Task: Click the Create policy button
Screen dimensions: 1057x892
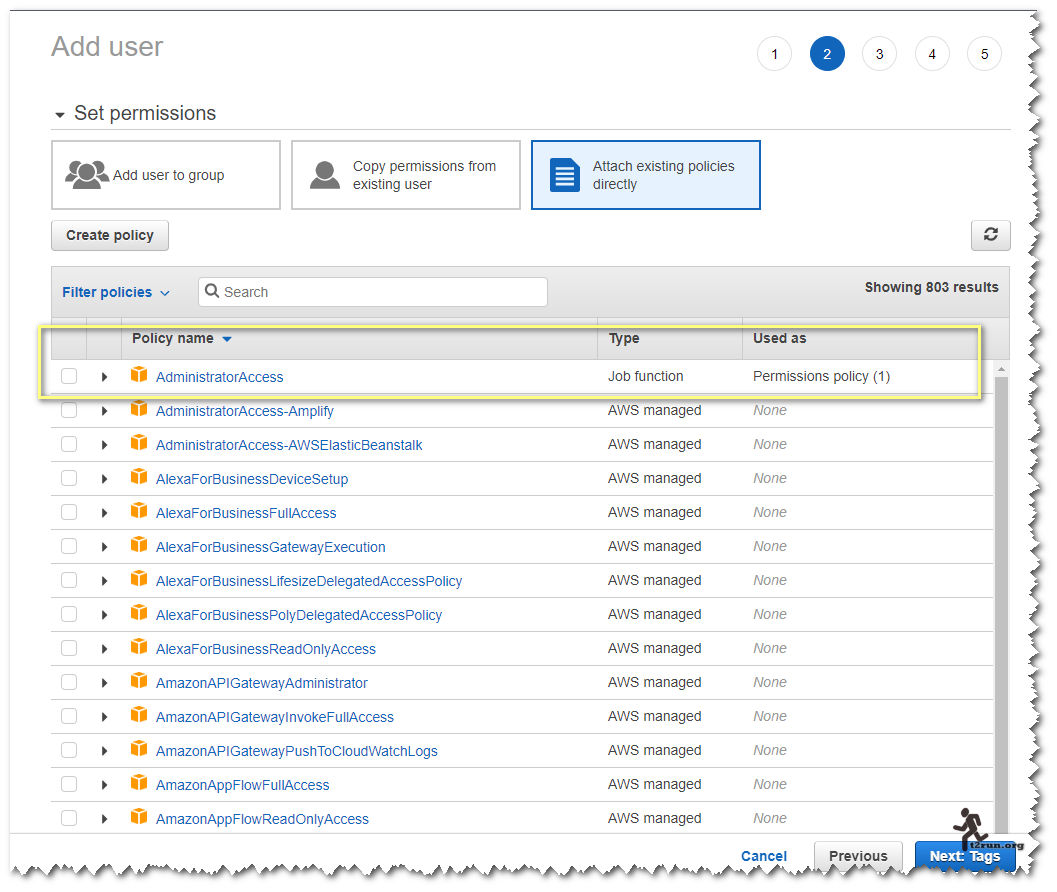Action: (110, 235)
